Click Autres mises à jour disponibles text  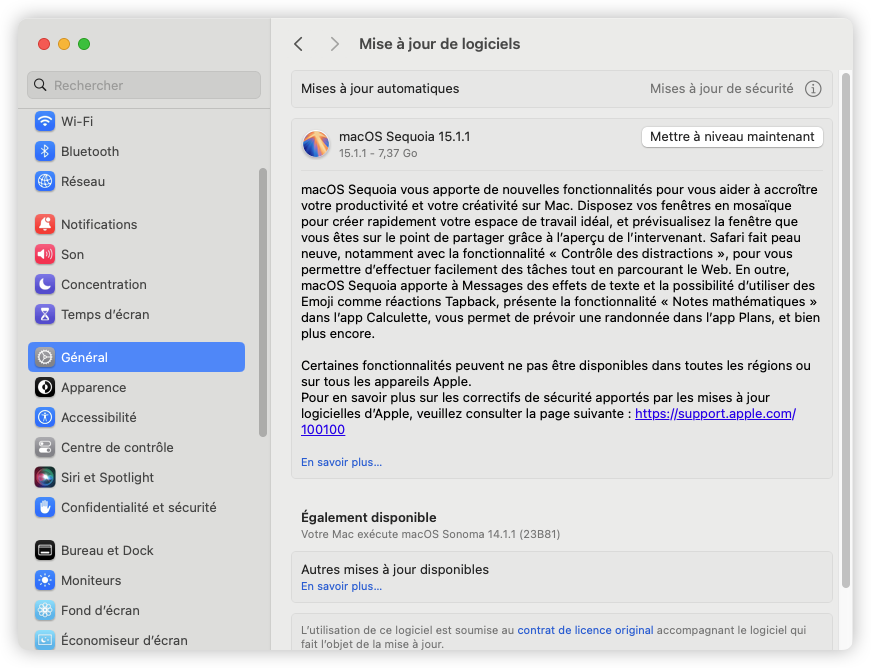click(x=395, y=570)
